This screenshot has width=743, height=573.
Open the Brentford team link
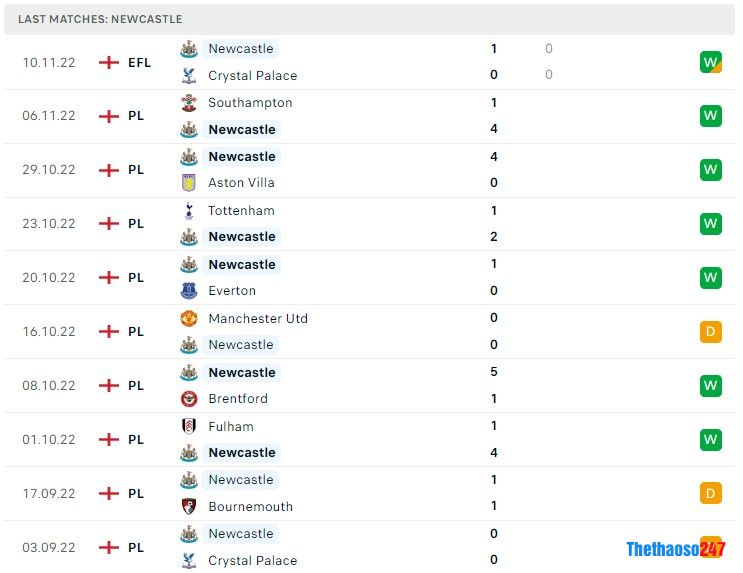(x=238, y=399)
